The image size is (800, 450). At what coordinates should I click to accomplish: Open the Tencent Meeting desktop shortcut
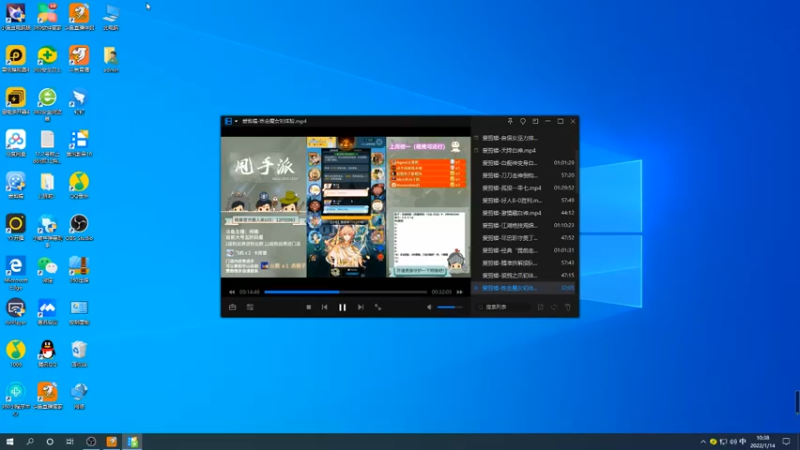point(47,312)
